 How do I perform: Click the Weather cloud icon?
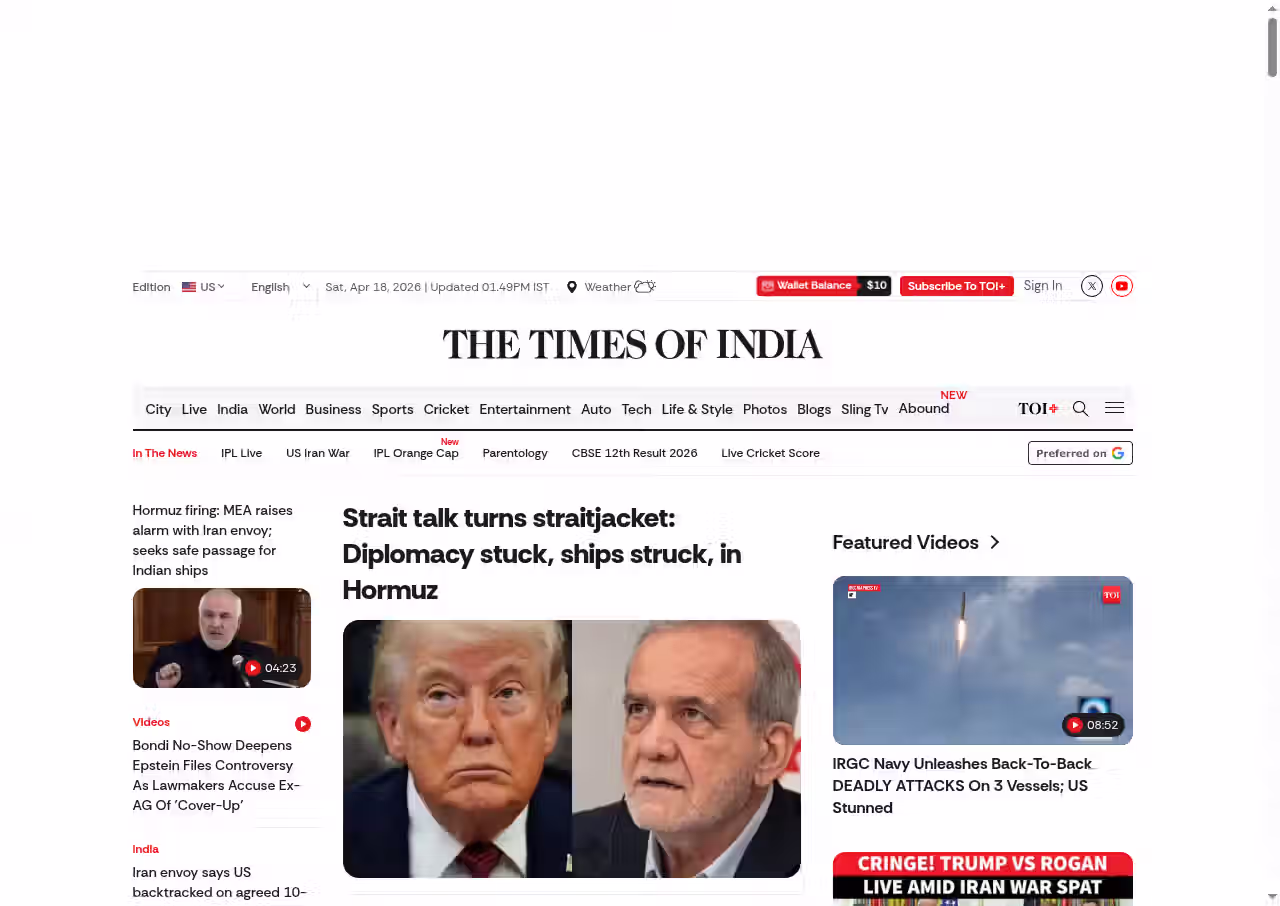click(645, 286)
